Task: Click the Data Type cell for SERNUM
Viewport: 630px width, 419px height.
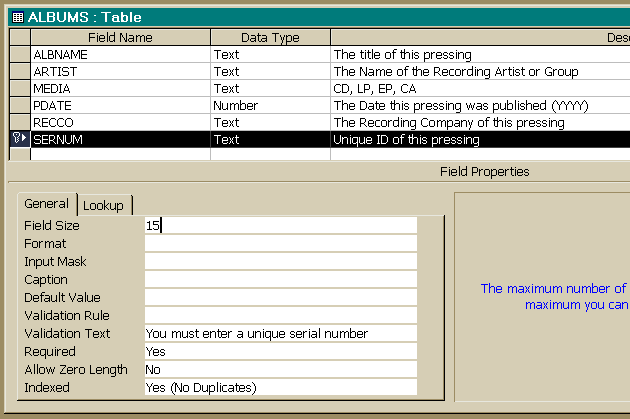Action: point(270,139)
